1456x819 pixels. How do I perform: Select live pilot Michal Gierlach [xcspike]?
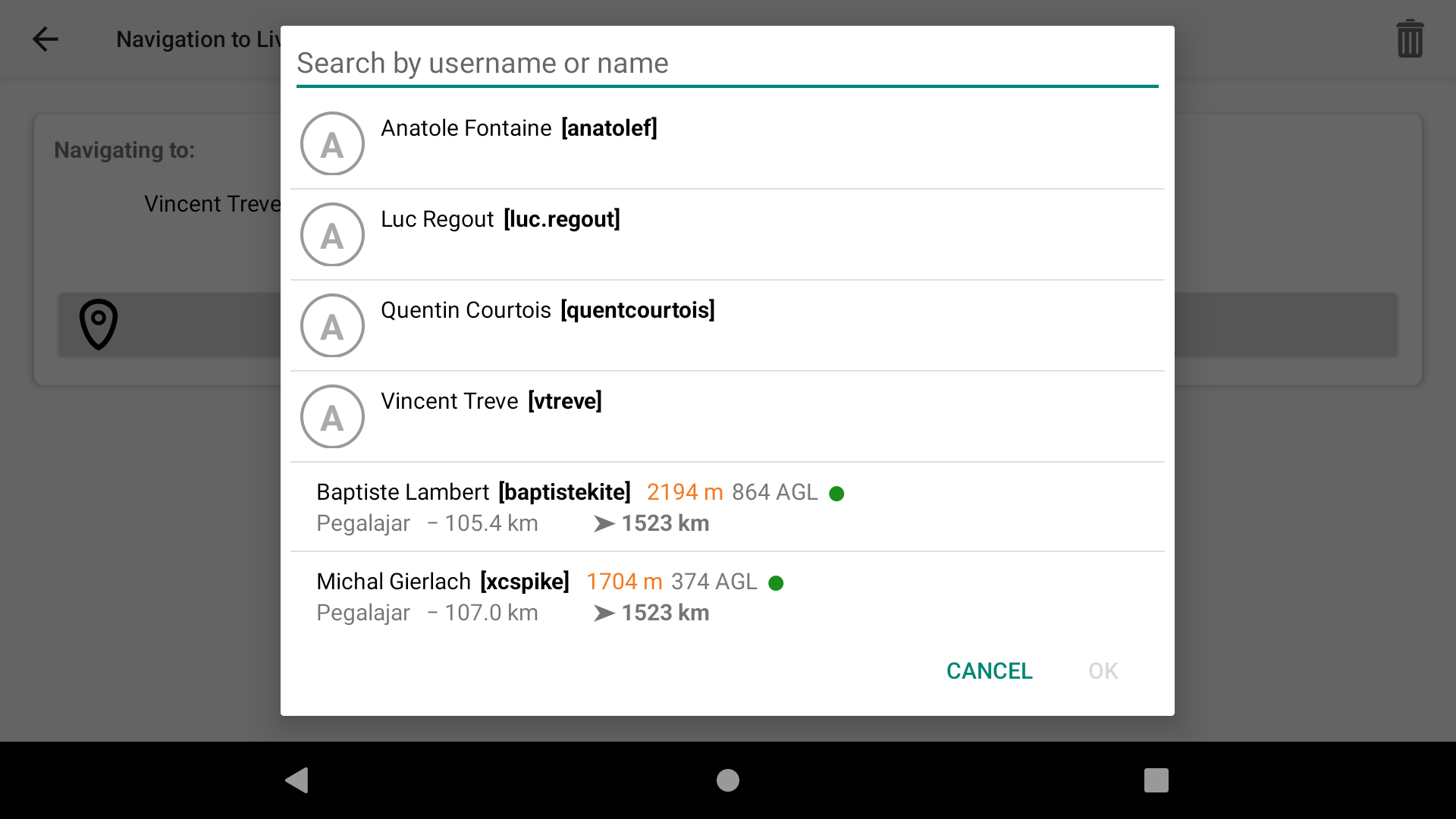[727, 596]
